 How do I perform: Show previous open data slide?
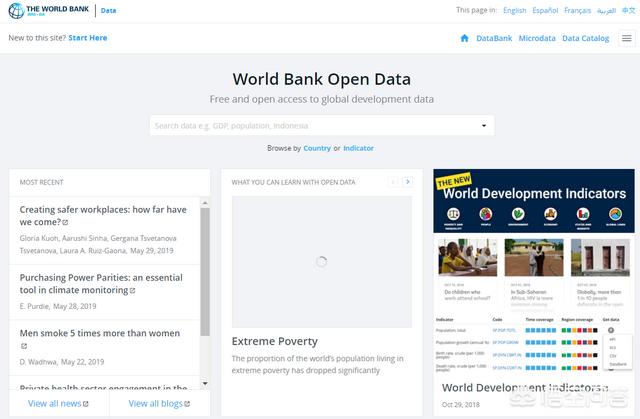393,182
